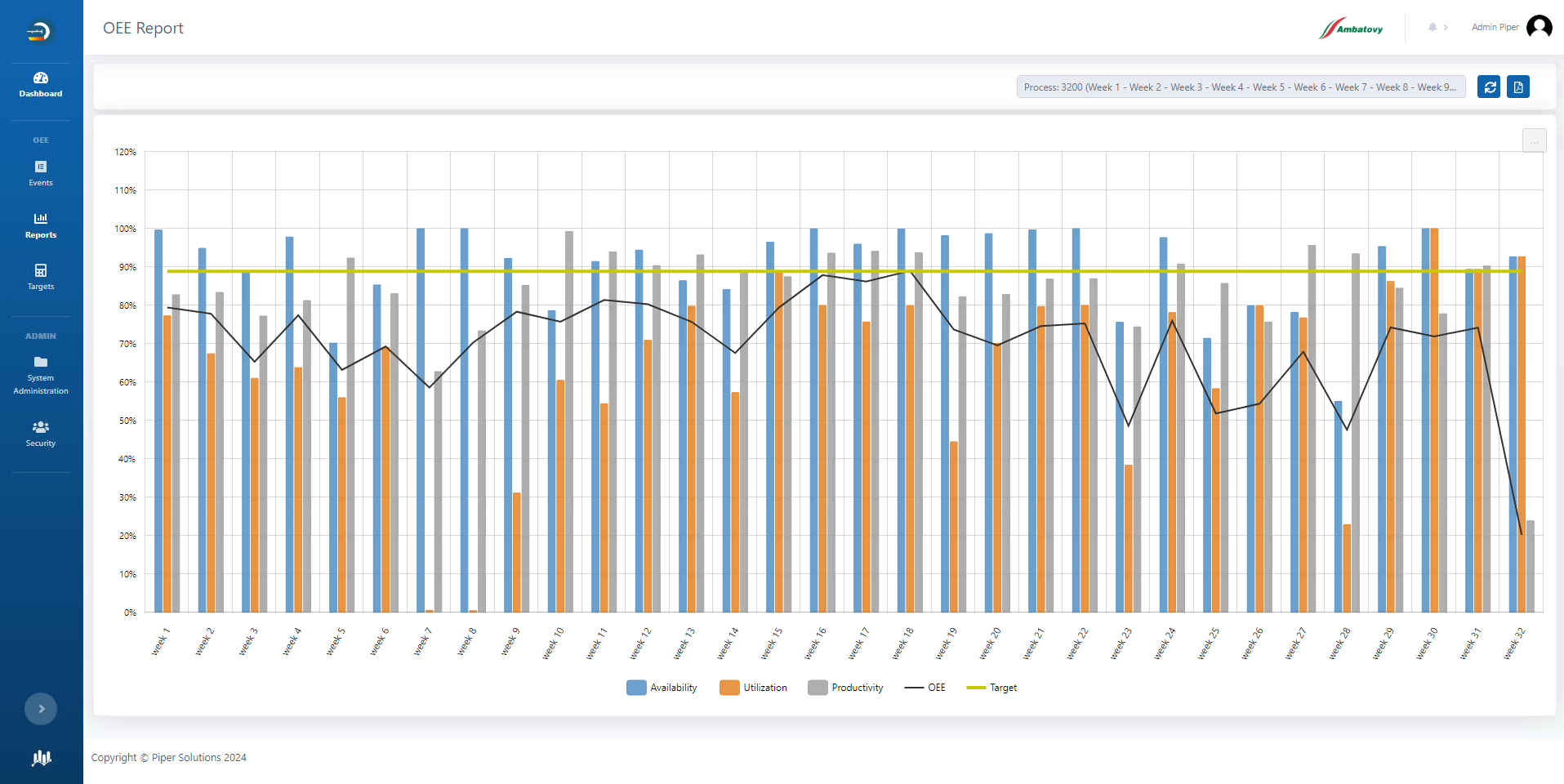Export report with the PDF file icon

pos(1518,87)
